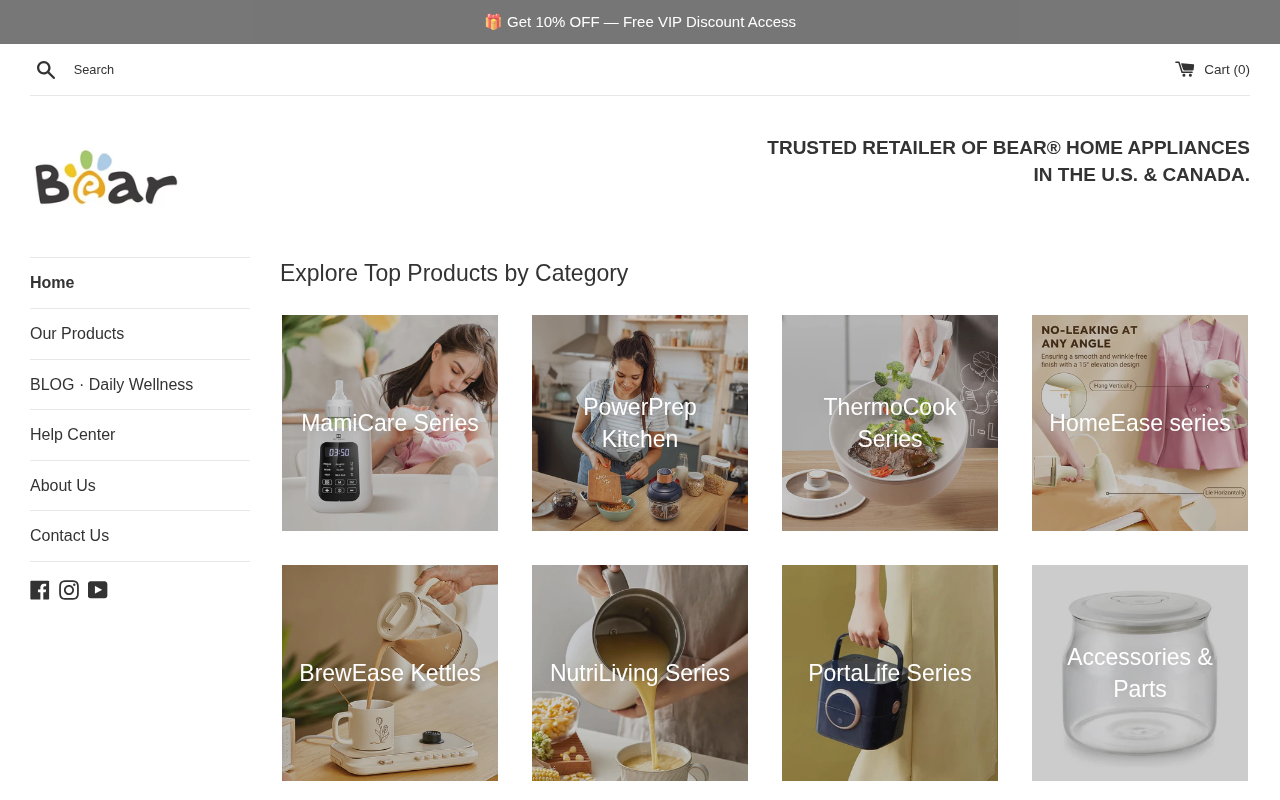Screen dimensions: 1280x800
Task: Open Accessories & Parts category tile
Action: click(1140, 673)
